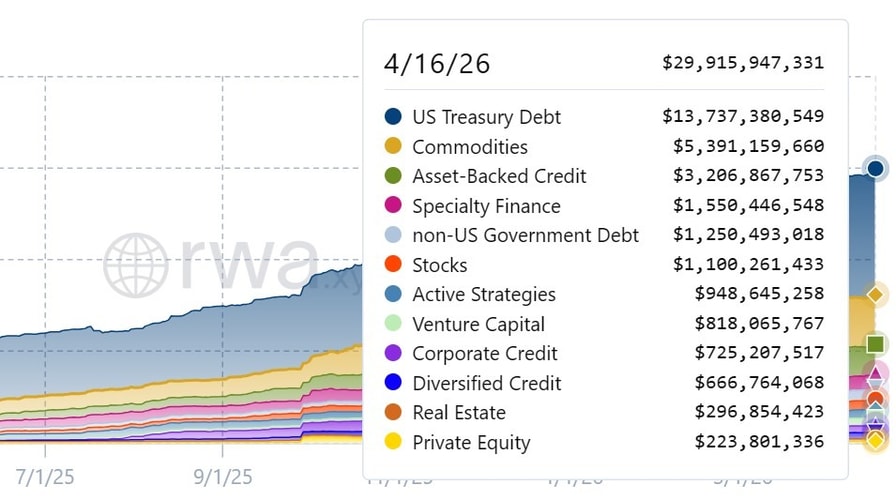Select the Active Strategies series label
Viewport: 896px width, 500px height.
coord(484,294)
